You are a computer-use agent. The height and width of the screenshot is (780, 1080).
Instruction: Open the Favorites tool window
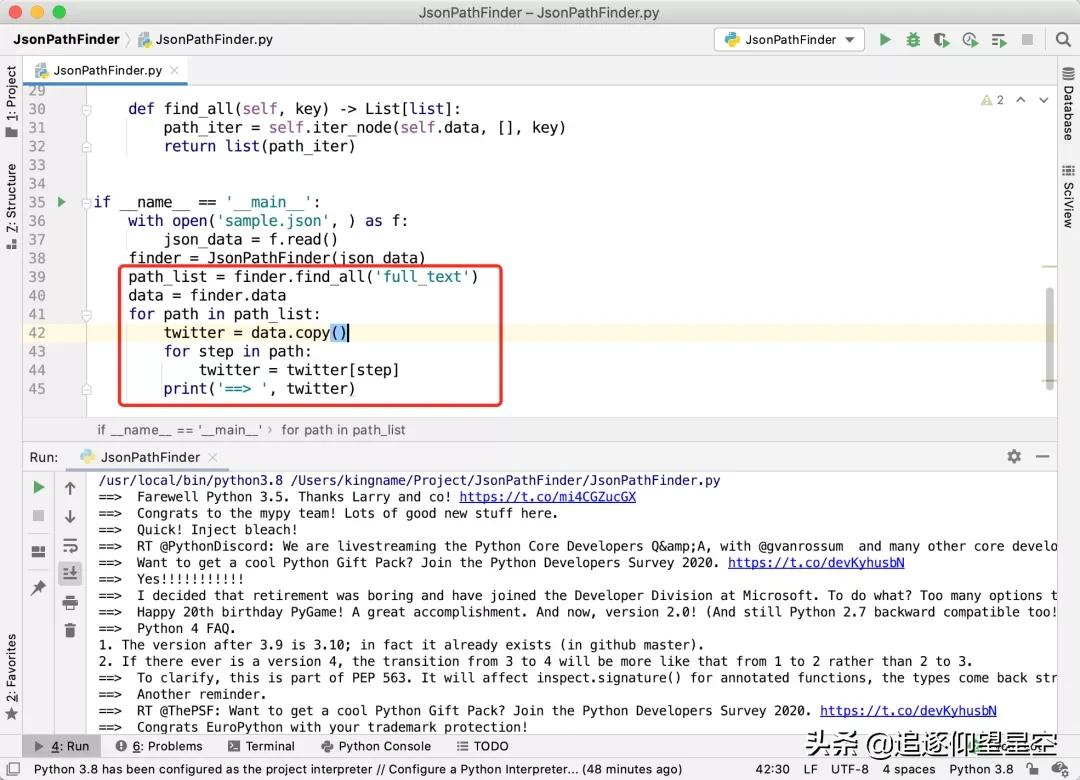pyautogui.click(x=11, y=677)
